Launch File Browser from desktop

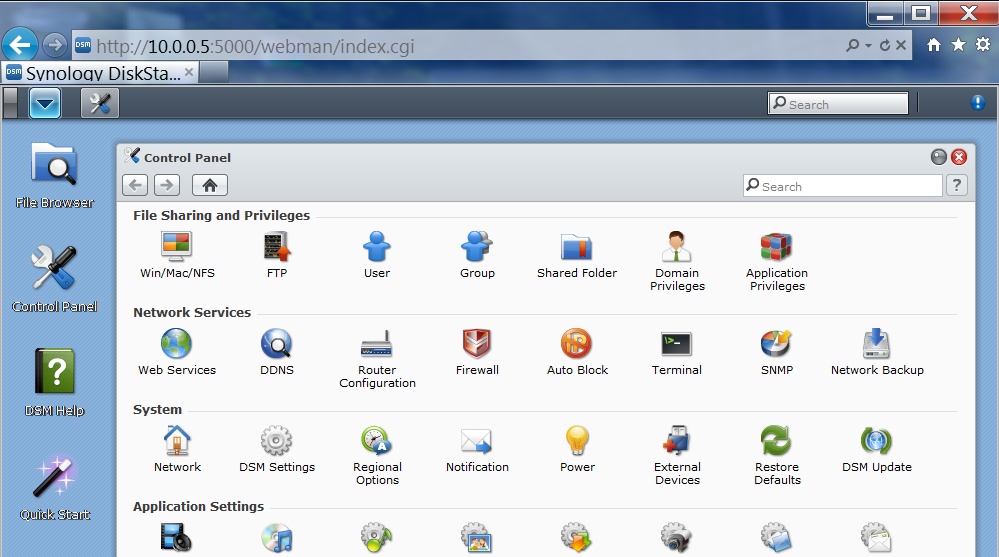(x=54, y=175)
